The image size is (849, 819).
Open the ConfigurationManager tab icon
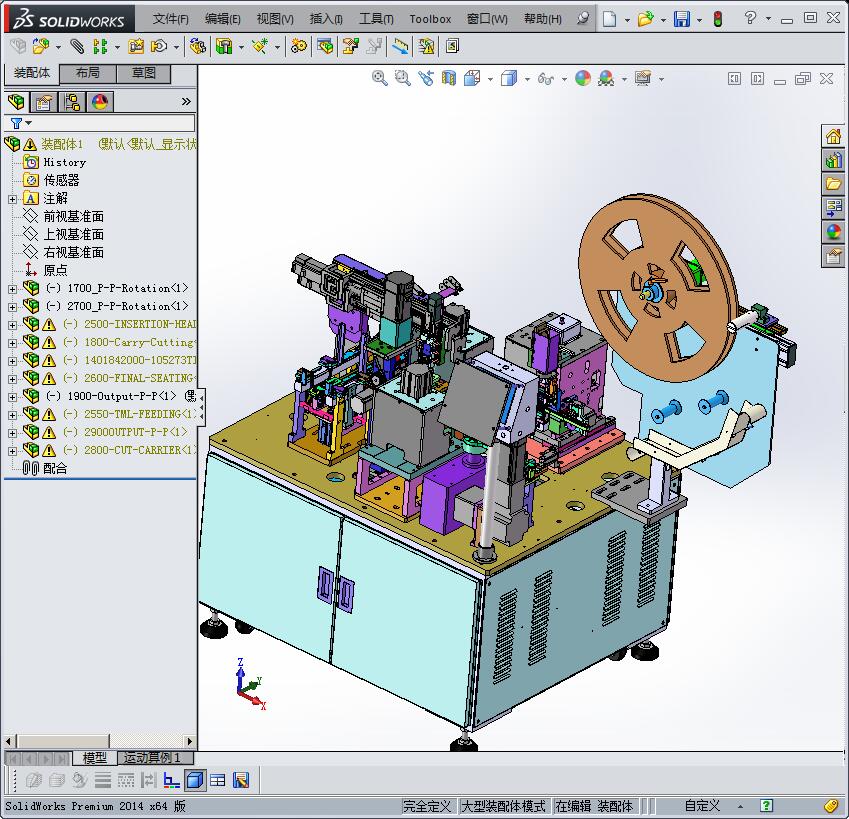click(x=71, y=102)
